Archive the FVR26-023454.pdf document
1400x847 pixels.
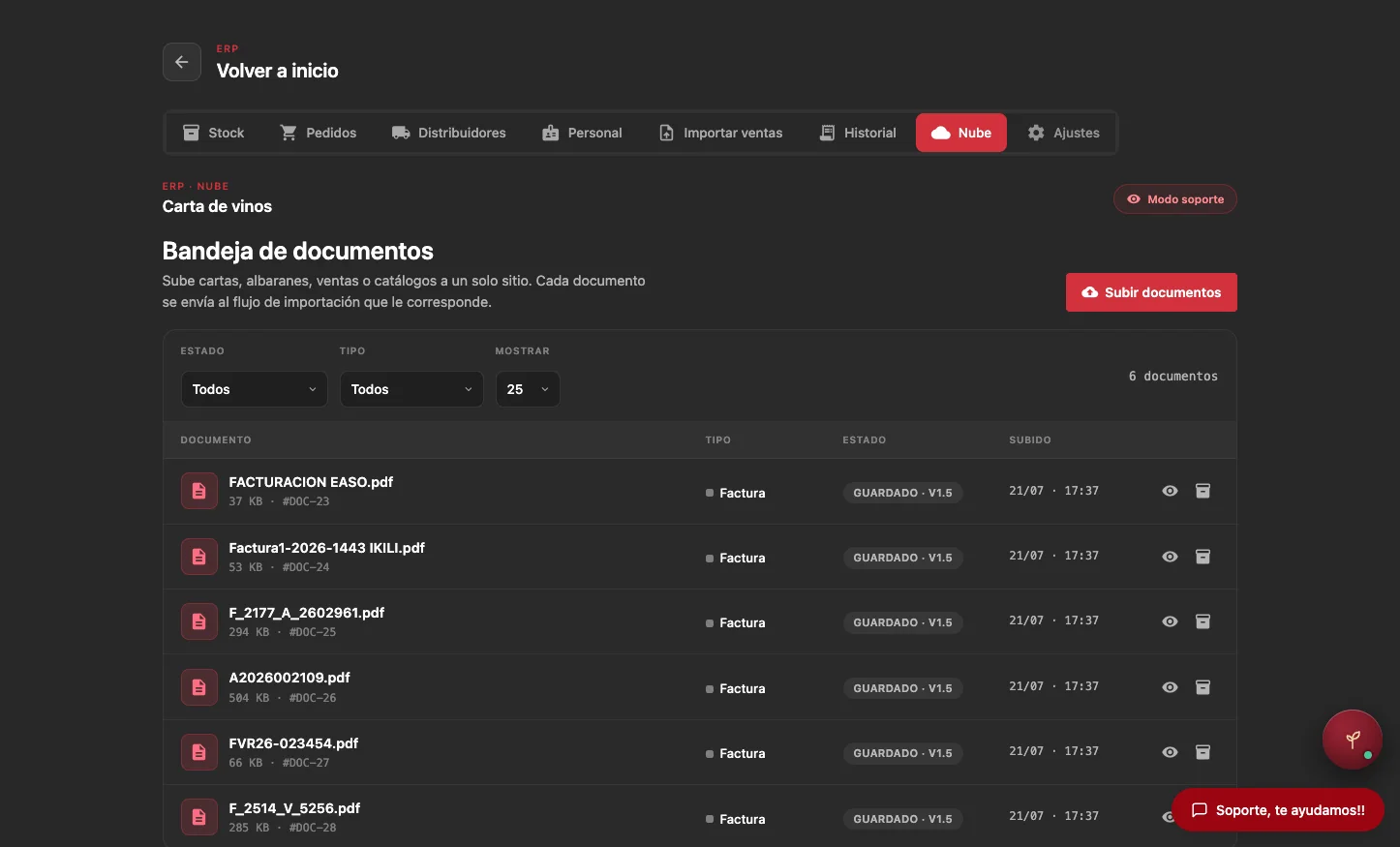pyautogui.click(x=1202, y=752)
